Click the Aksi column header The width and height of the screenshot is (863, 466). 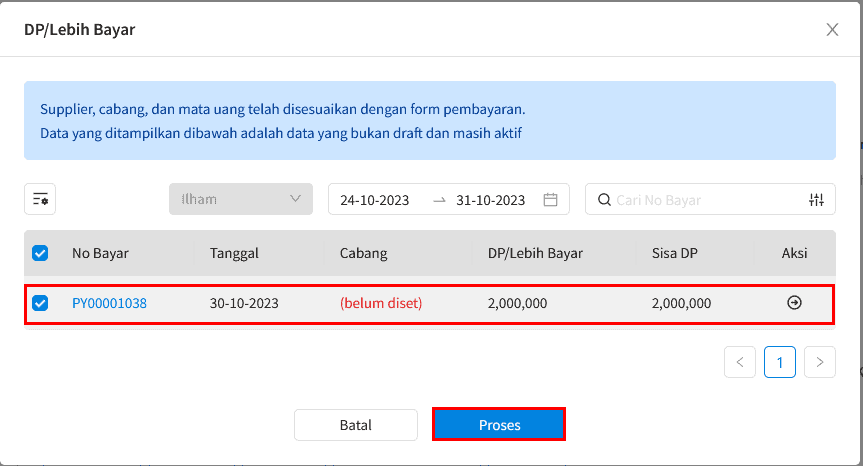[794, 253]
